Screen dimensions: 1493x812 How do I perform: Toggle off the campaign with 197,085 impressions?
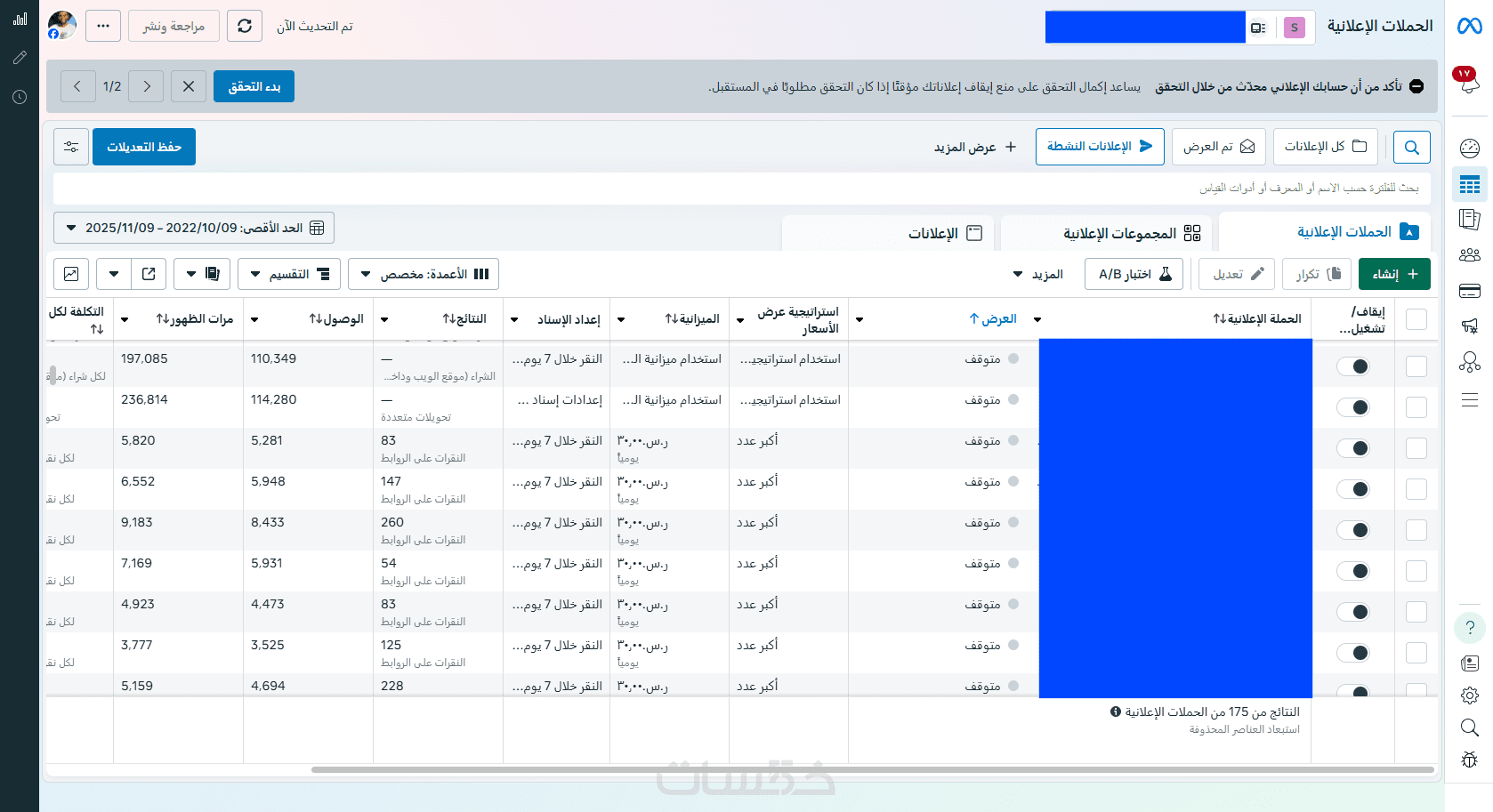coord(1353,366)
